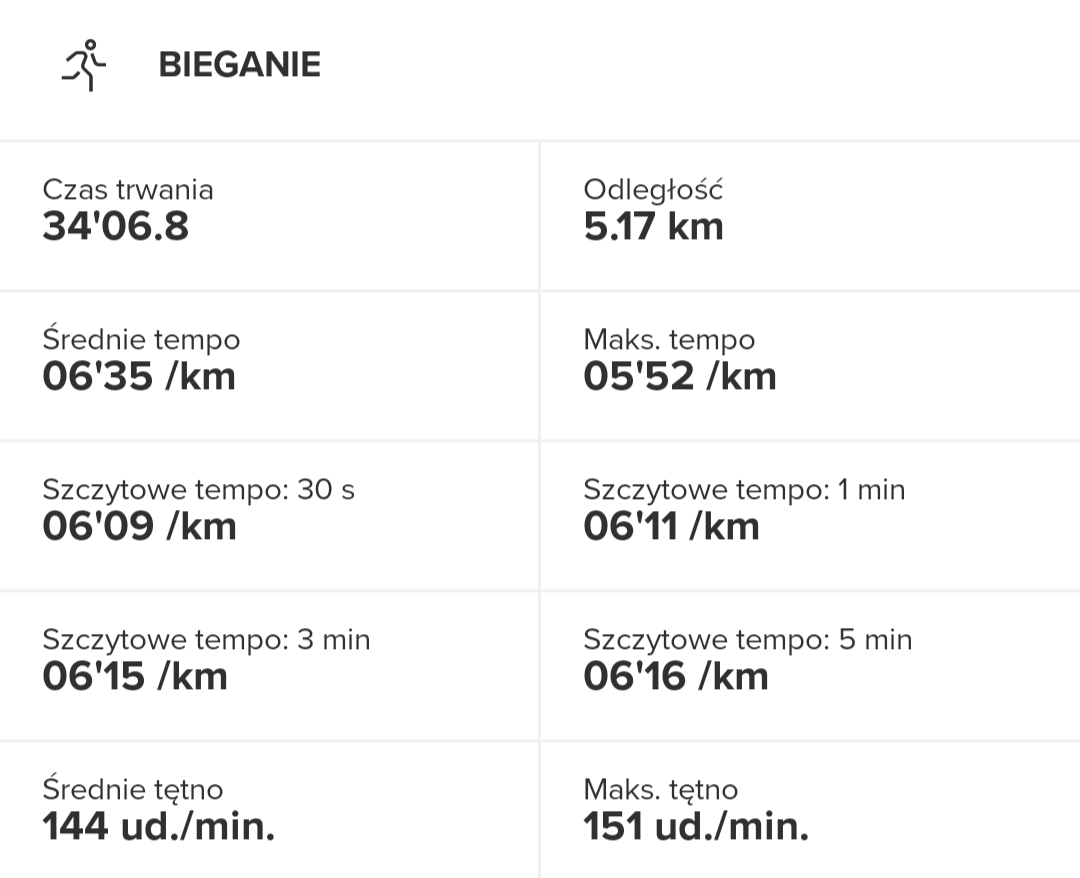The width and height of the screenshot is (1080, 878).
Task: Open the Szczytowe tempo: 1 min label
Action: coord(744,489)
